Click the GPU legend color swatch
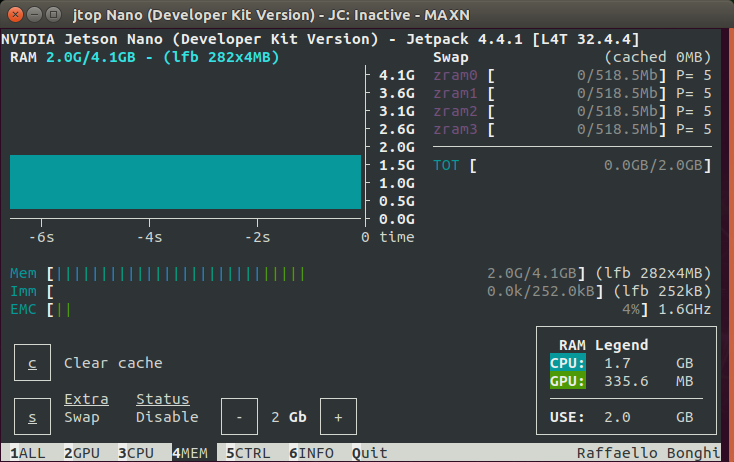Image resolution: width=734 pixels, height=462 pixels. click(x=567, y=381)
